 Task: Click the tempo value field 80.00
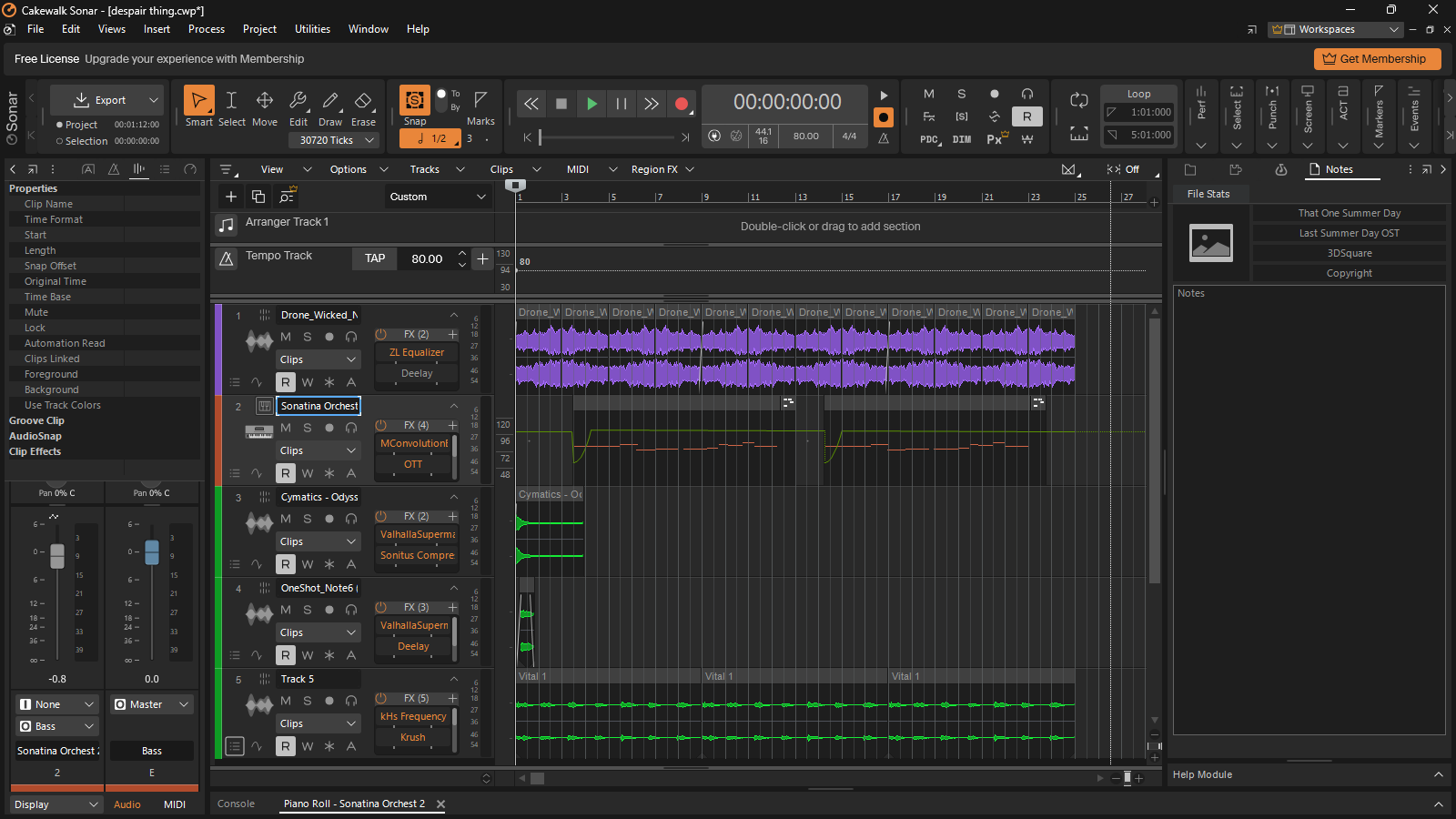pyautogui.click(x=427, y=258)
